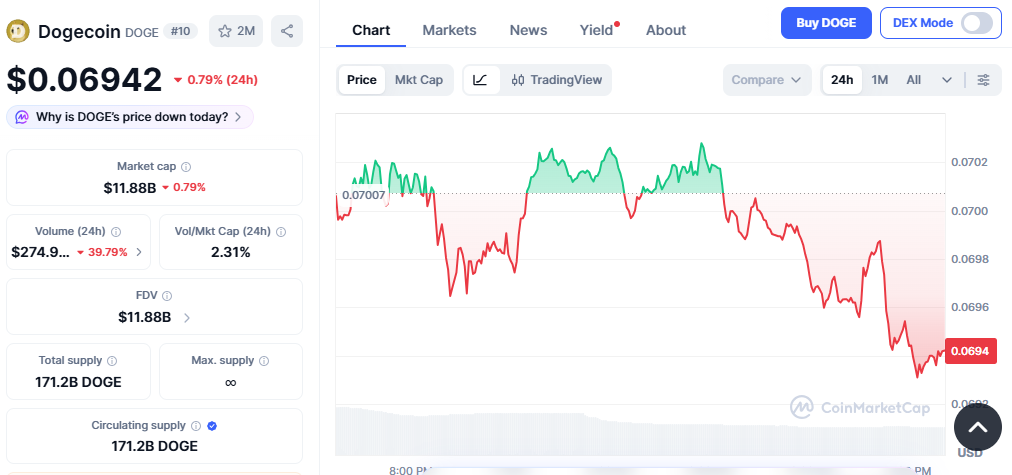Open Markets tab
Screen dimensions: 1012x475
click(x=449, y=30)
